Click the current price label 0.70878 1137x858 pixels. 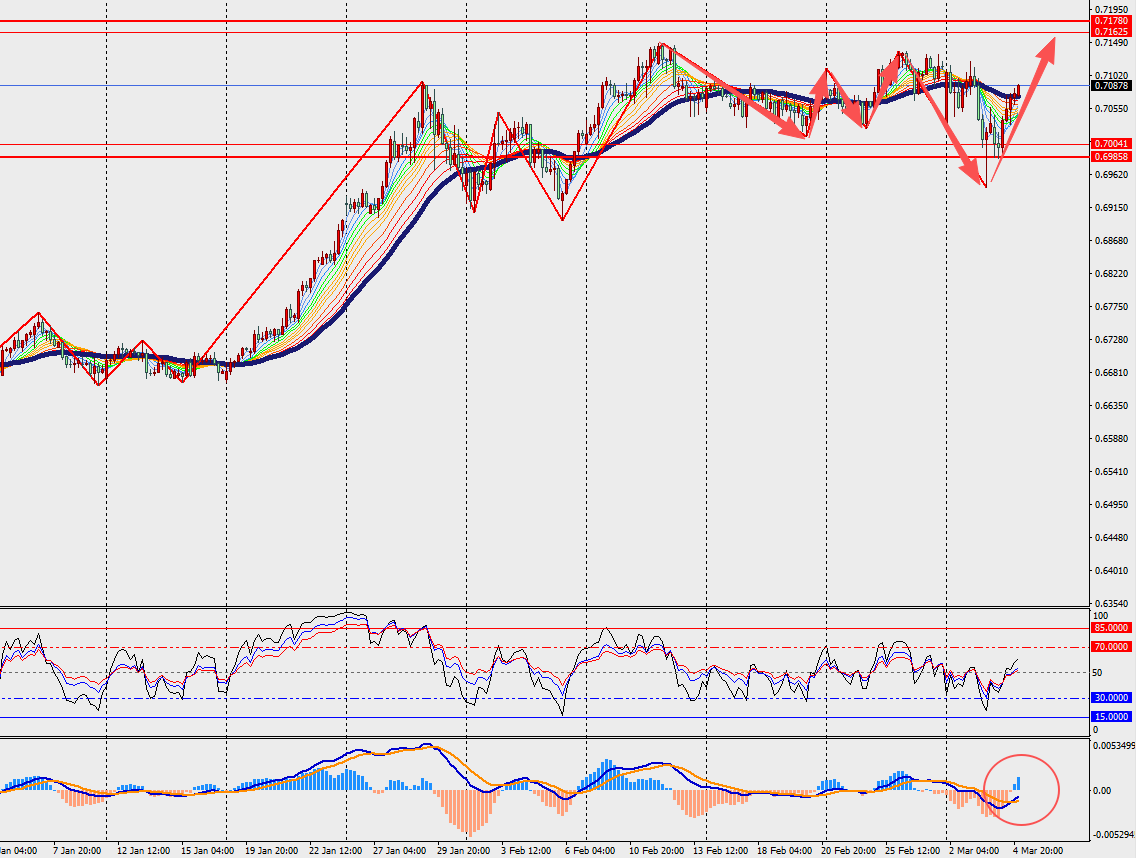1111,86
